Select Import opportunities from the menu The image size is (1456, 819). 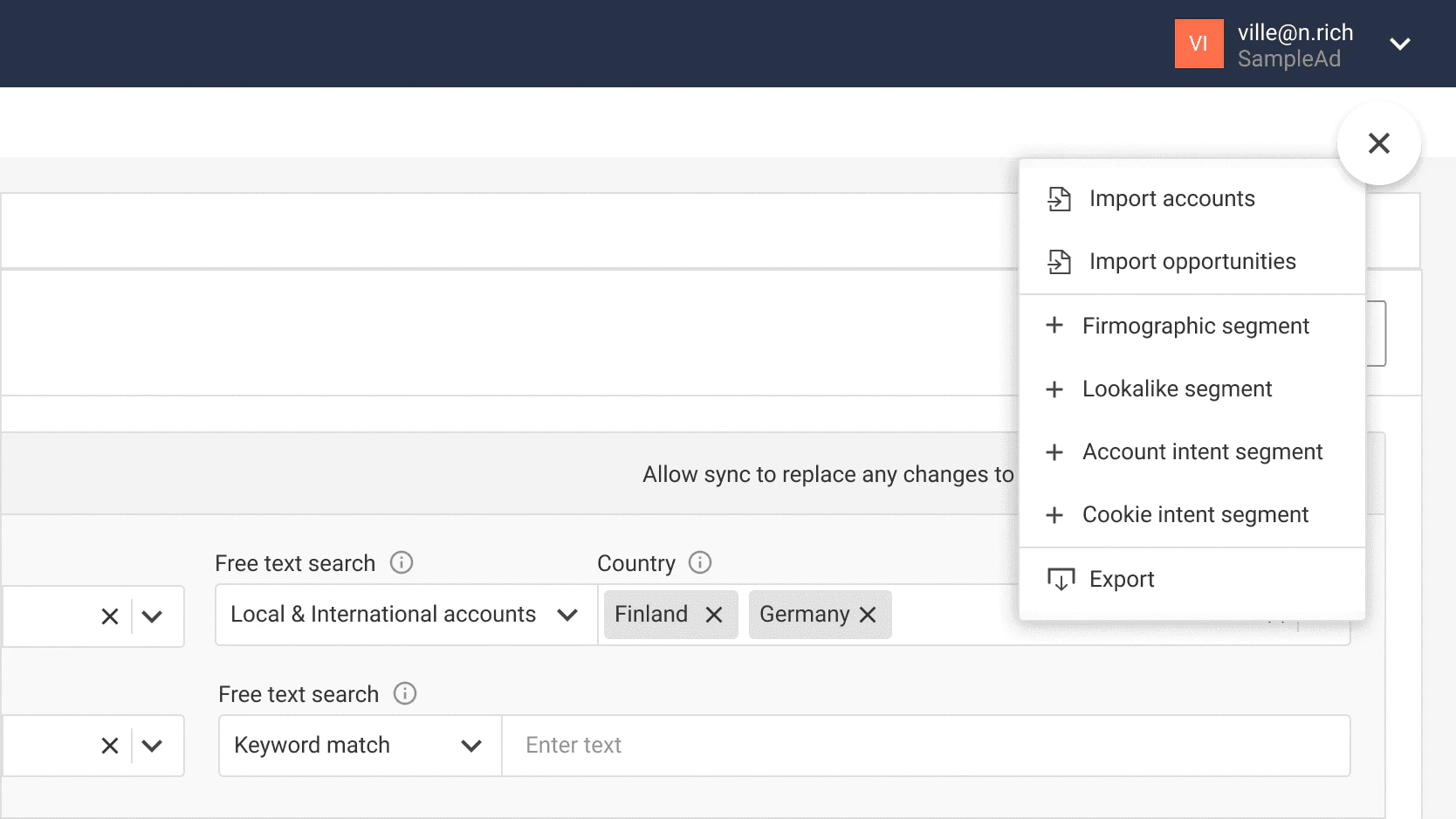[x=1192, y=261]
